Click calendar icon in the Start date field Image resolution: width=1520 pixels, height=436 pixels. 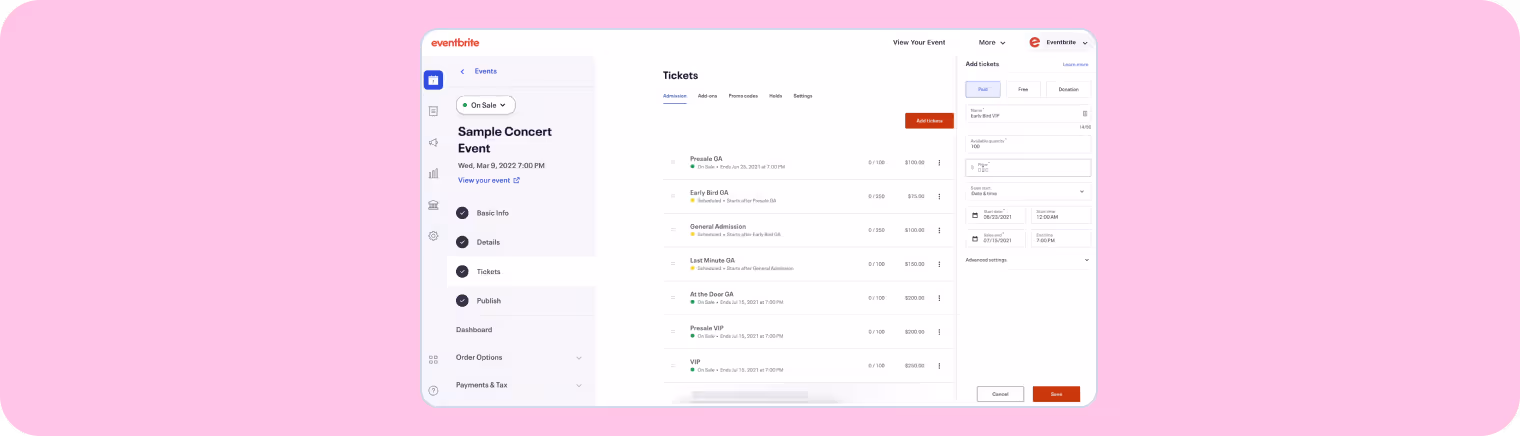coord(975,215)
